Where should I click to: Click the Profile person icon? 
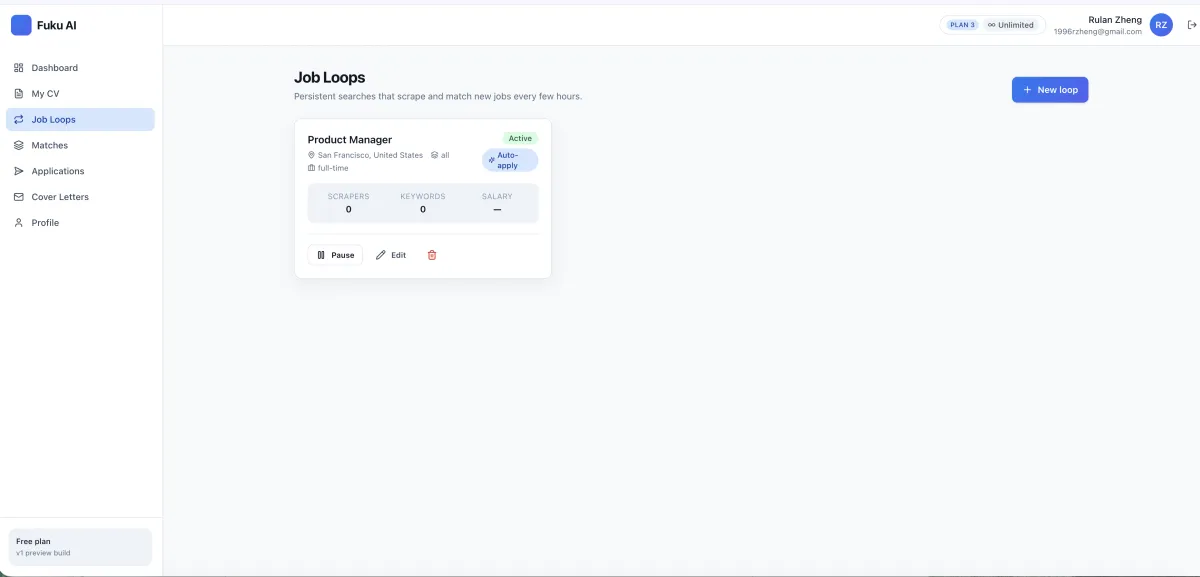pos(18,223)
